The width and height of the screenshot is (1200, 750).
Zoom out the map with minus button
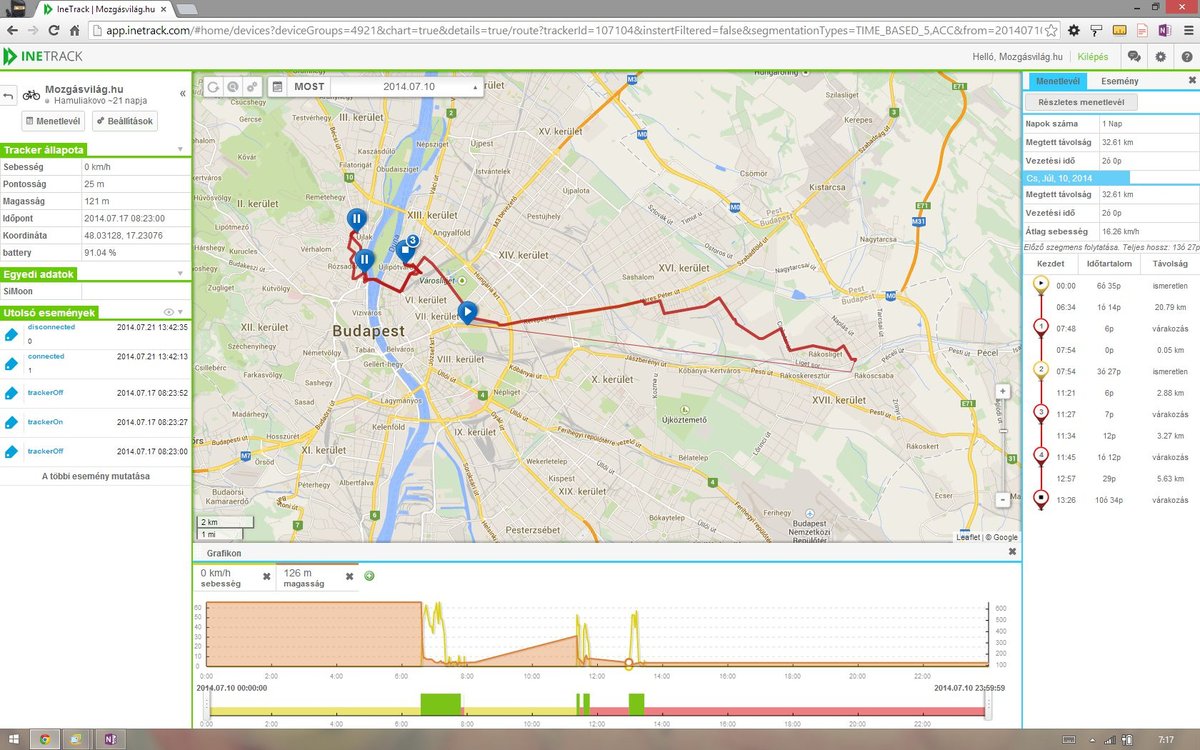[x=1003, y=499]
